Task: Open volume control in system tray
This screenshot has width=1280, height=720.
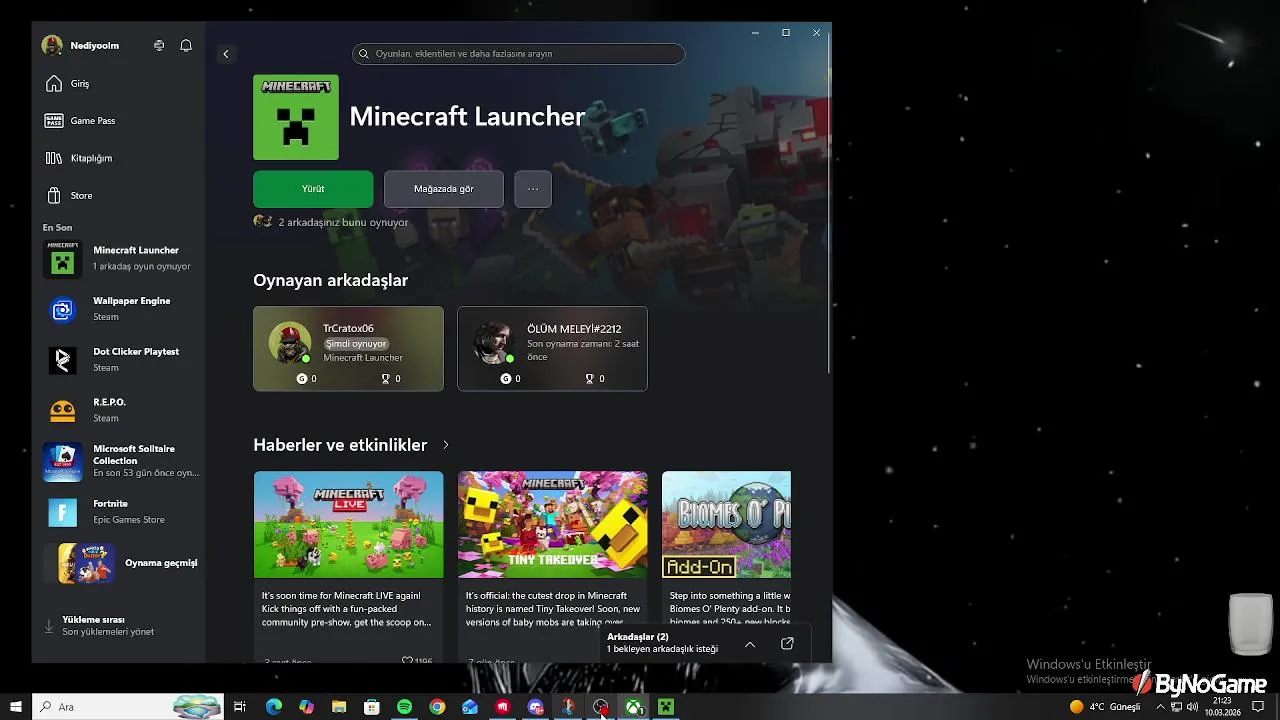Action: click(1193, 707)
